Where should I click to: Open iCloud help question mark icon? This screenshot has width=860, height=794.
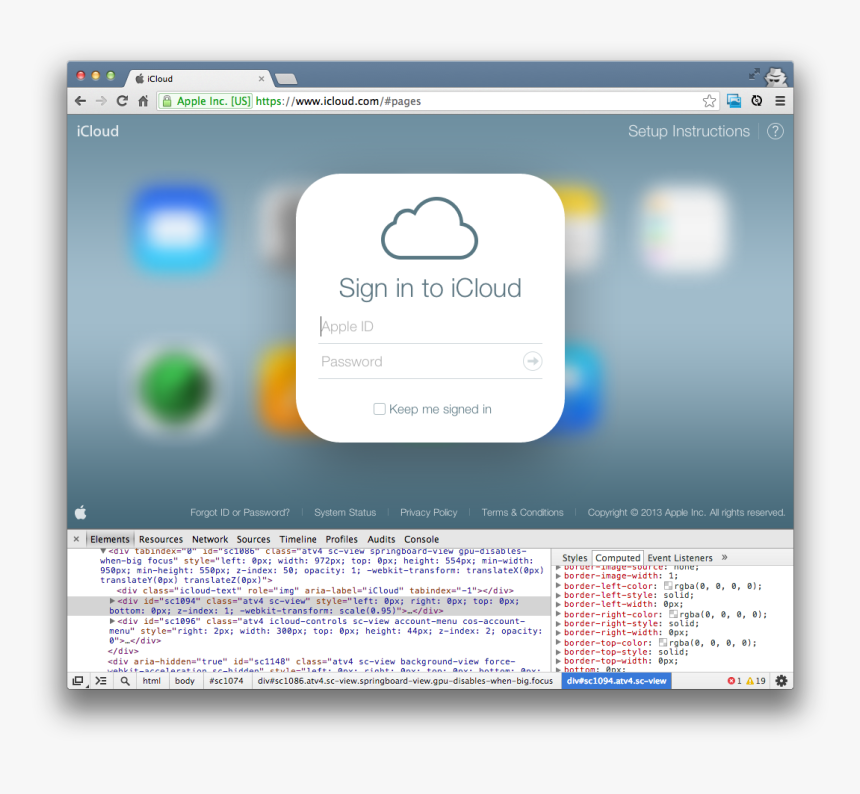tap(775, 131)
